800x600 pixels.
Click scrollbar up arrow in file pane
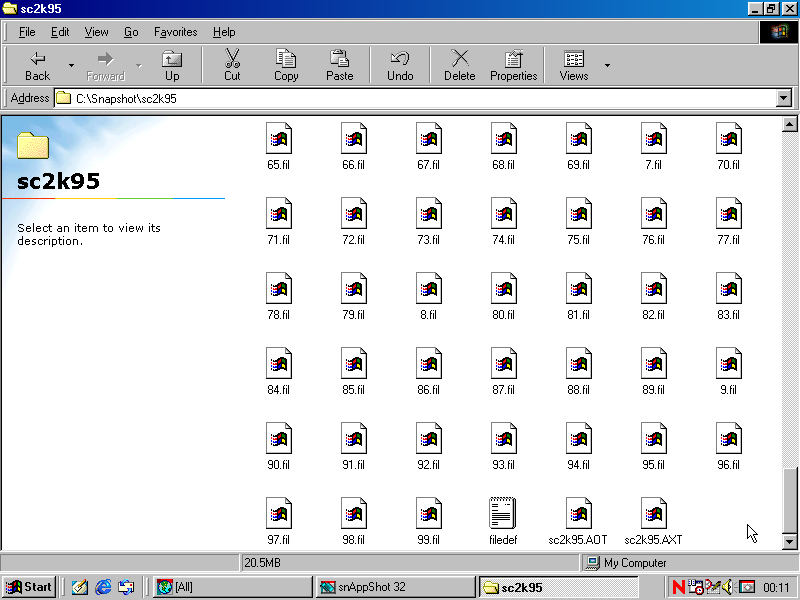pyautogui.click(x=789, y=124)
